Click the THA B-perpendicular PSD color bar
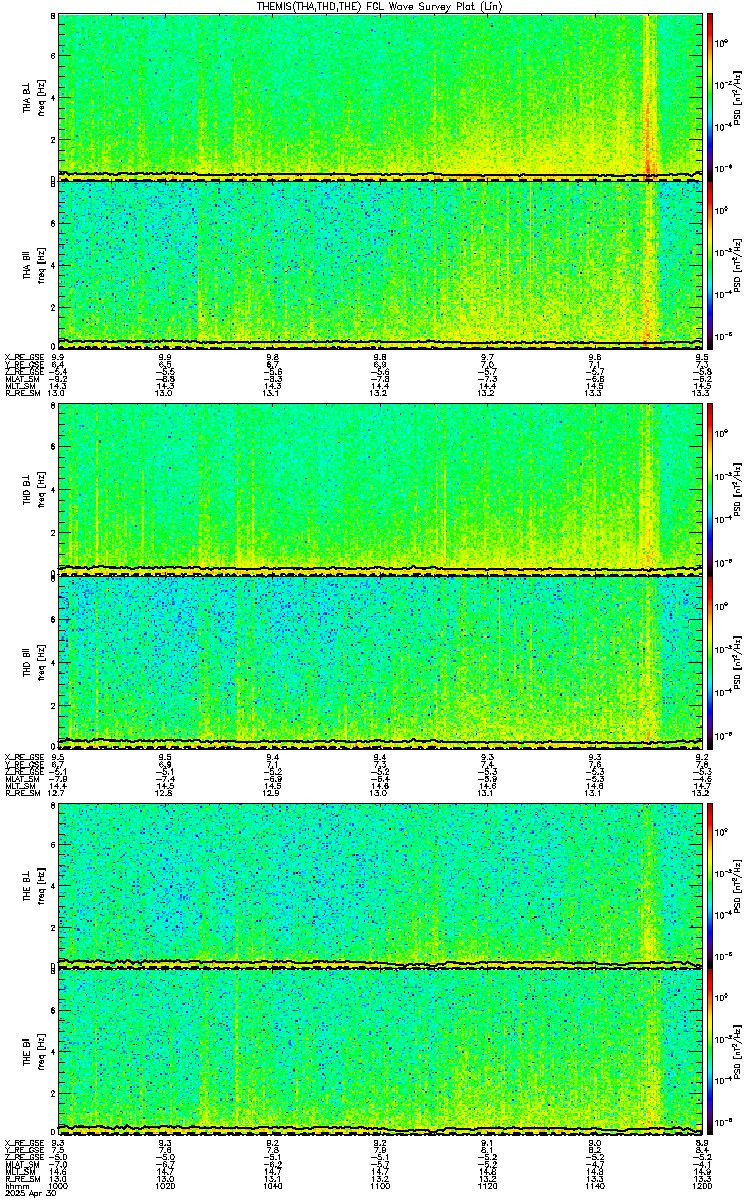 710,95
